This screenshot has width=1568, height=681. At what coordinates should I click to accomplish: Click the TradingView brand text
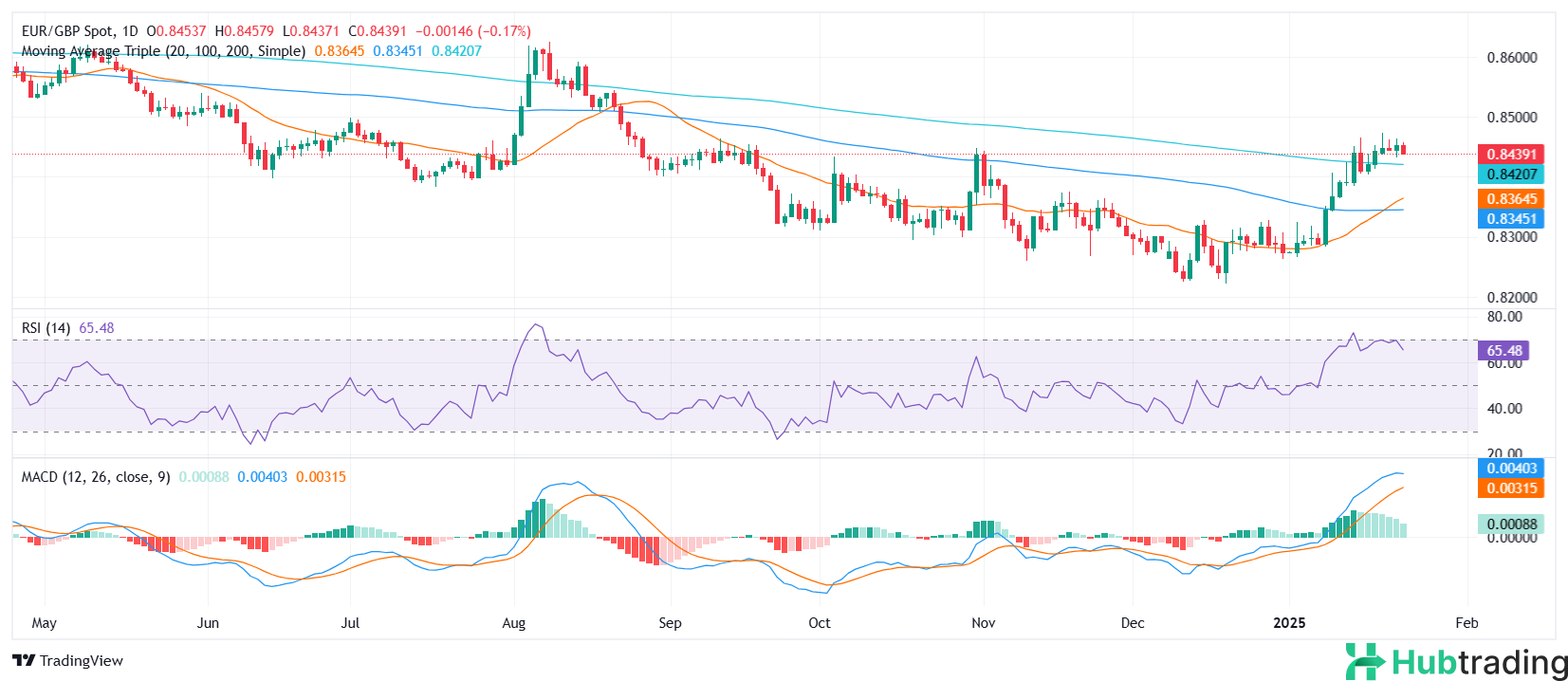click(82, 661)
